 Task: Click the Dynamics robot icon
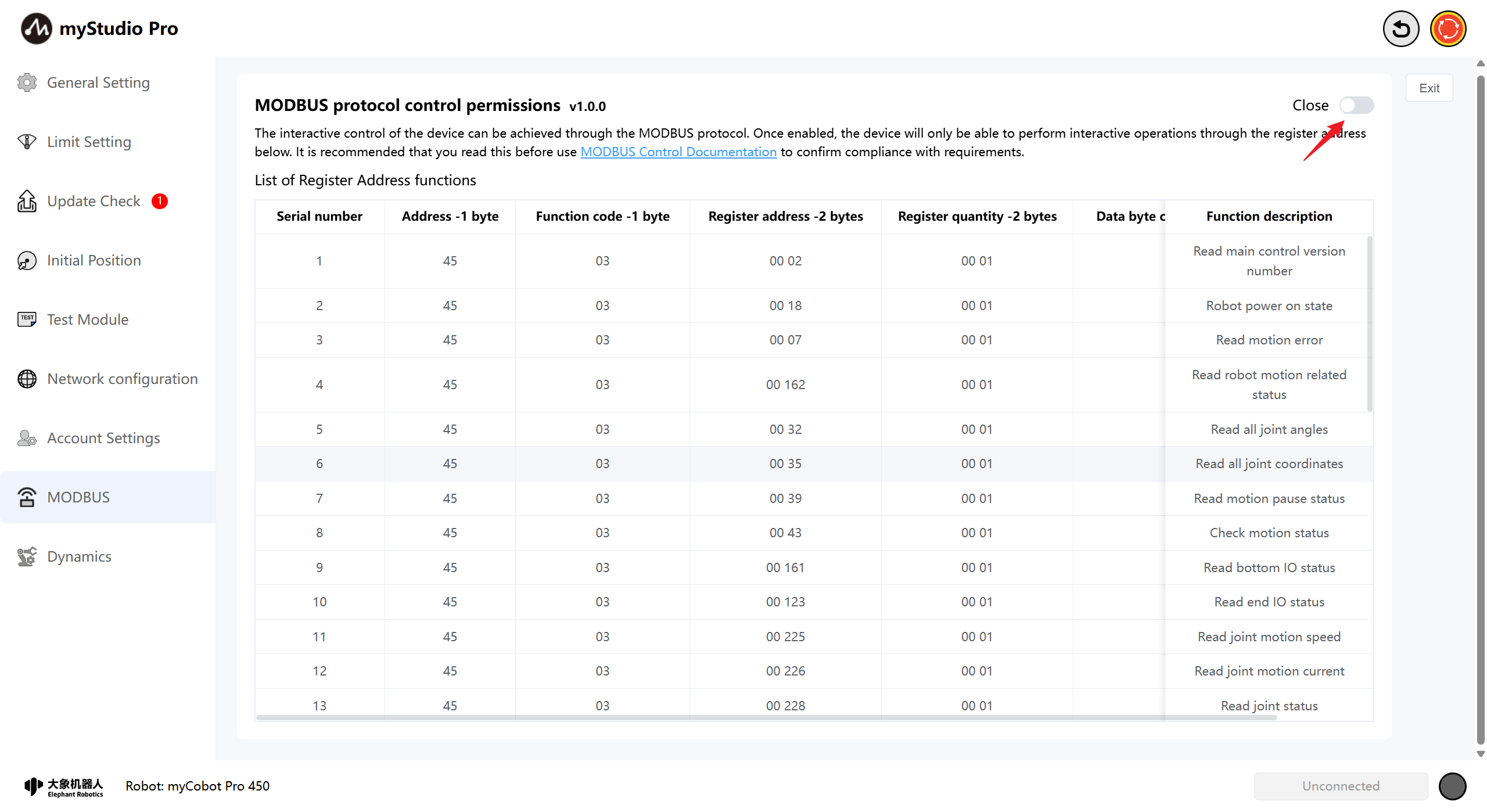coord(27,556)
